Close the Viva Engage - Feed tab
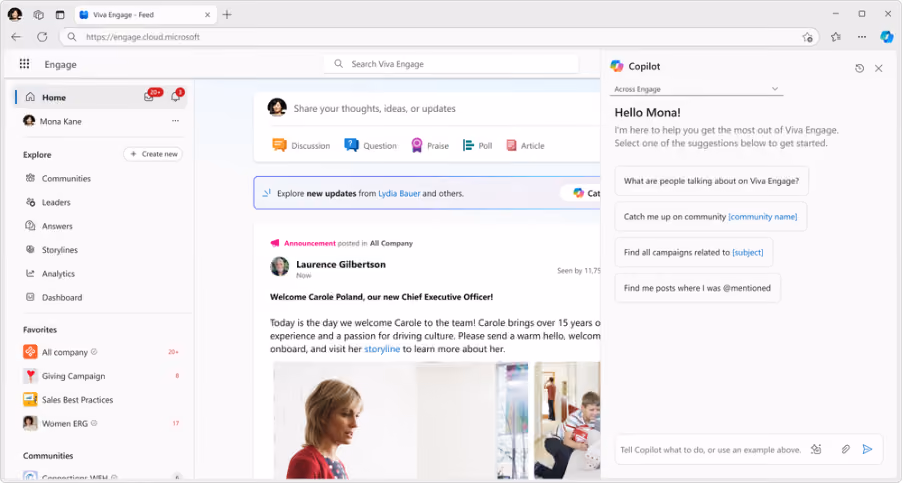 point(207,14)
